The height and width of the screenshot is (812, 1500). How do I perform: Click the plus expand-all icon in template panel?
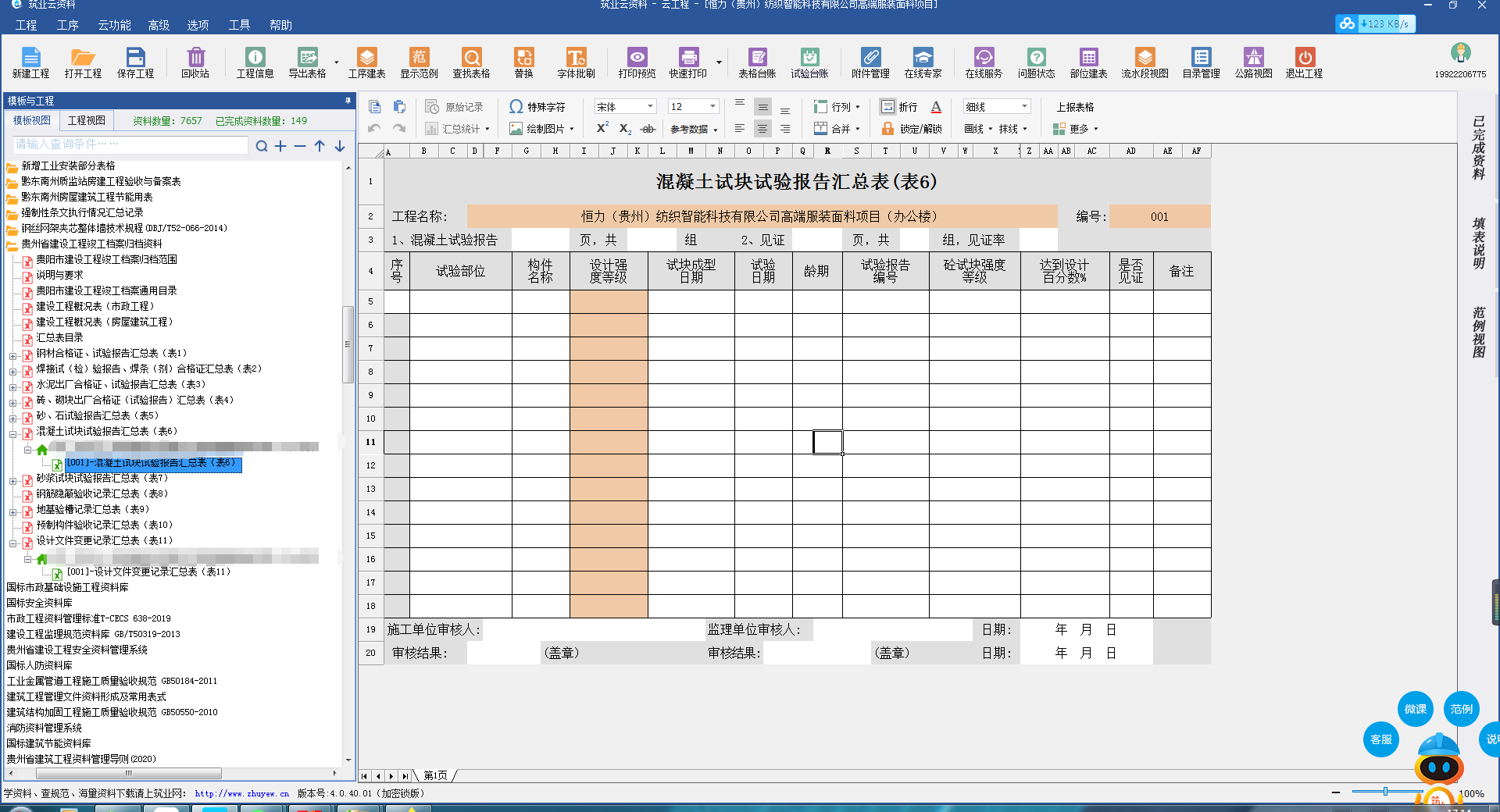point(280,146)
